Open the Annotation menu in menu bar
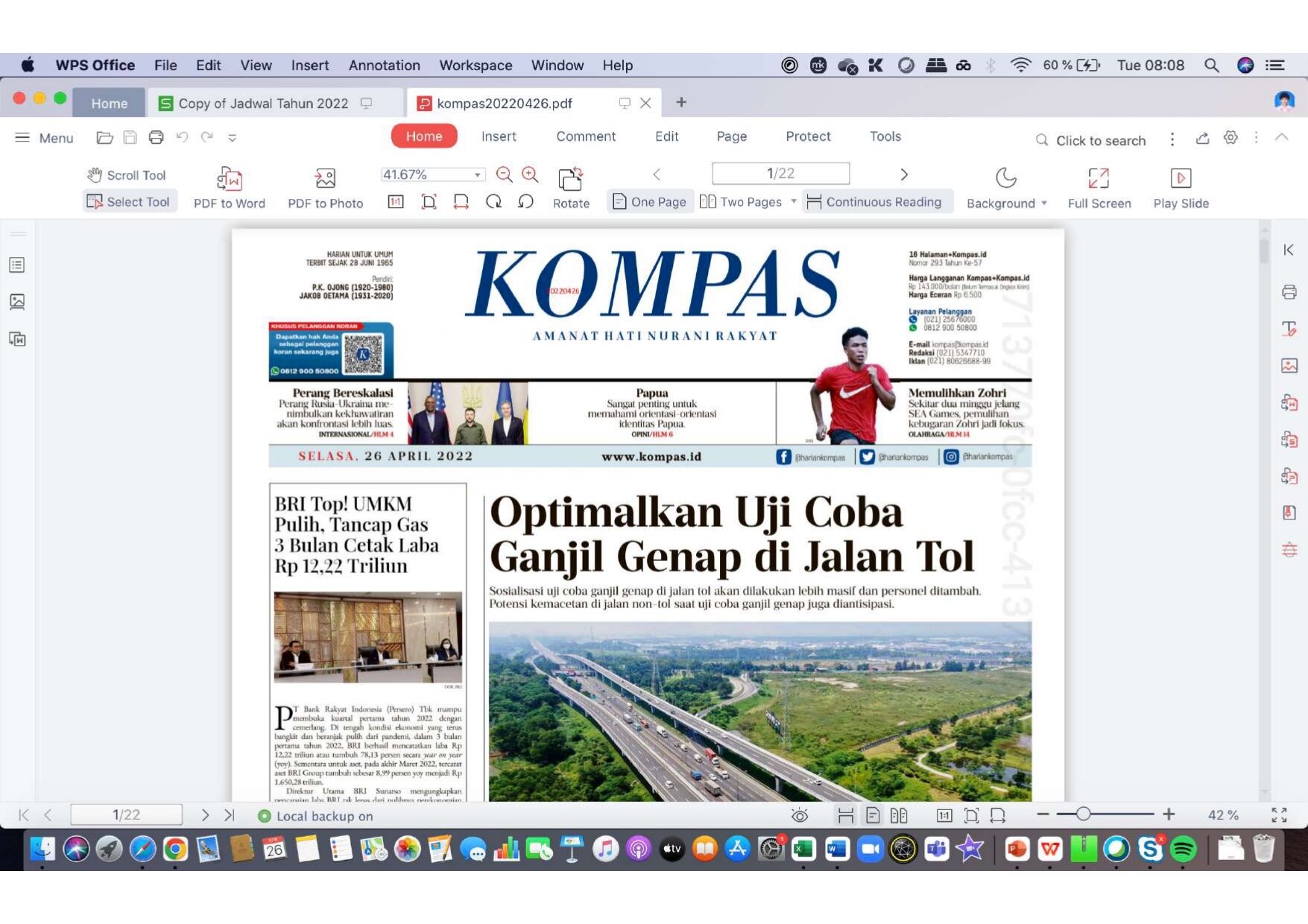 coord(384,65)
